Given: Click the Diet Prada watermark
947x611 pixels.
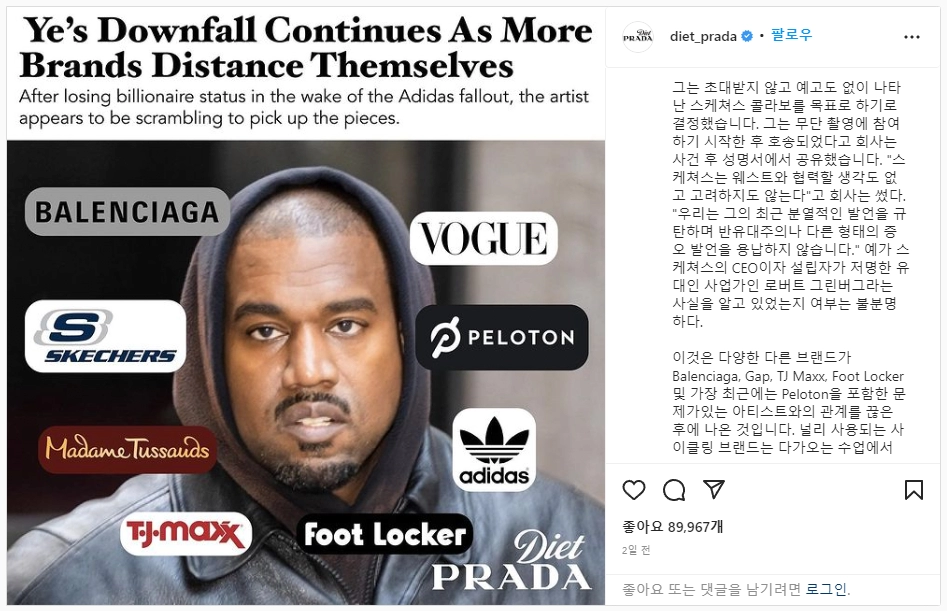Looking at the screenshot, I should pyautogui.click(x=511, y=561).
